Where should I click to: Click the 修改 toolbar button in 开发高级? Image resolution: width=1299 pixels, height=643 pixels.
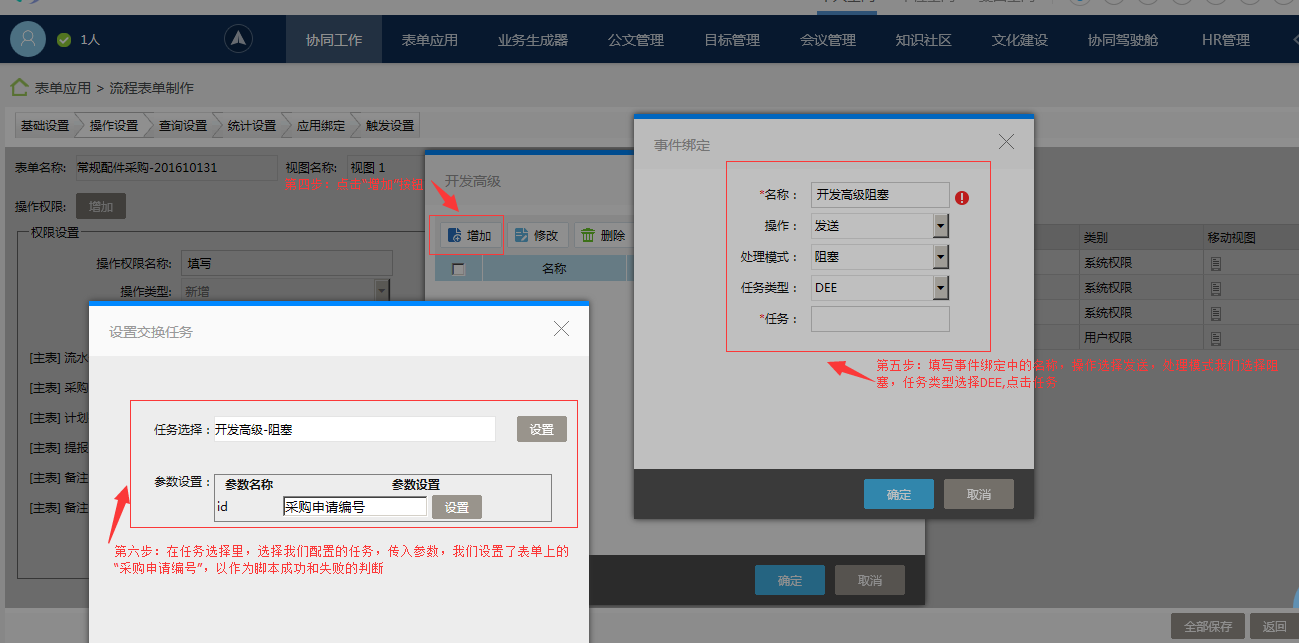point(537,235)
